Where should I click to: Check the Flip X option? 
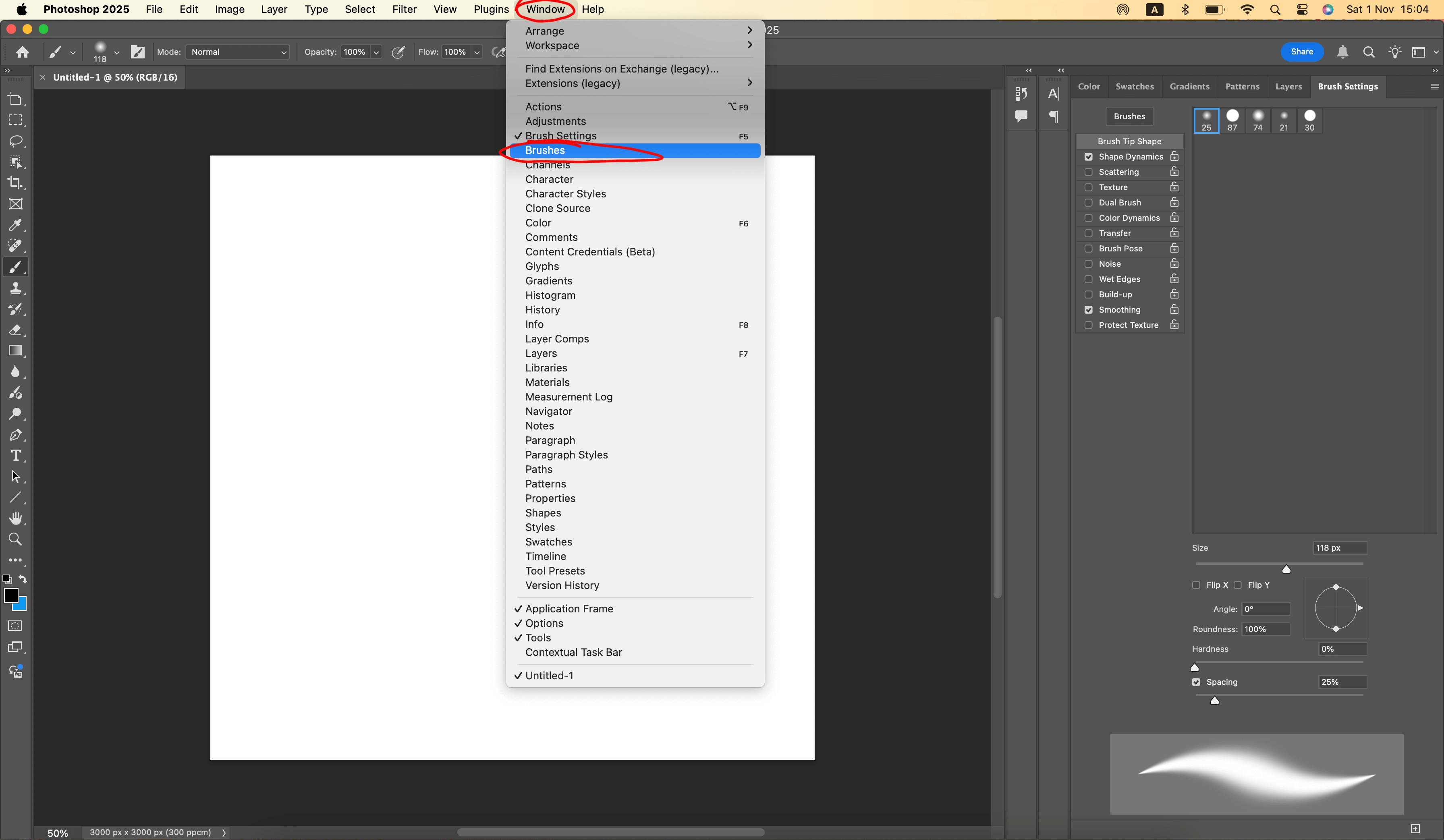tap(1196, 585)
